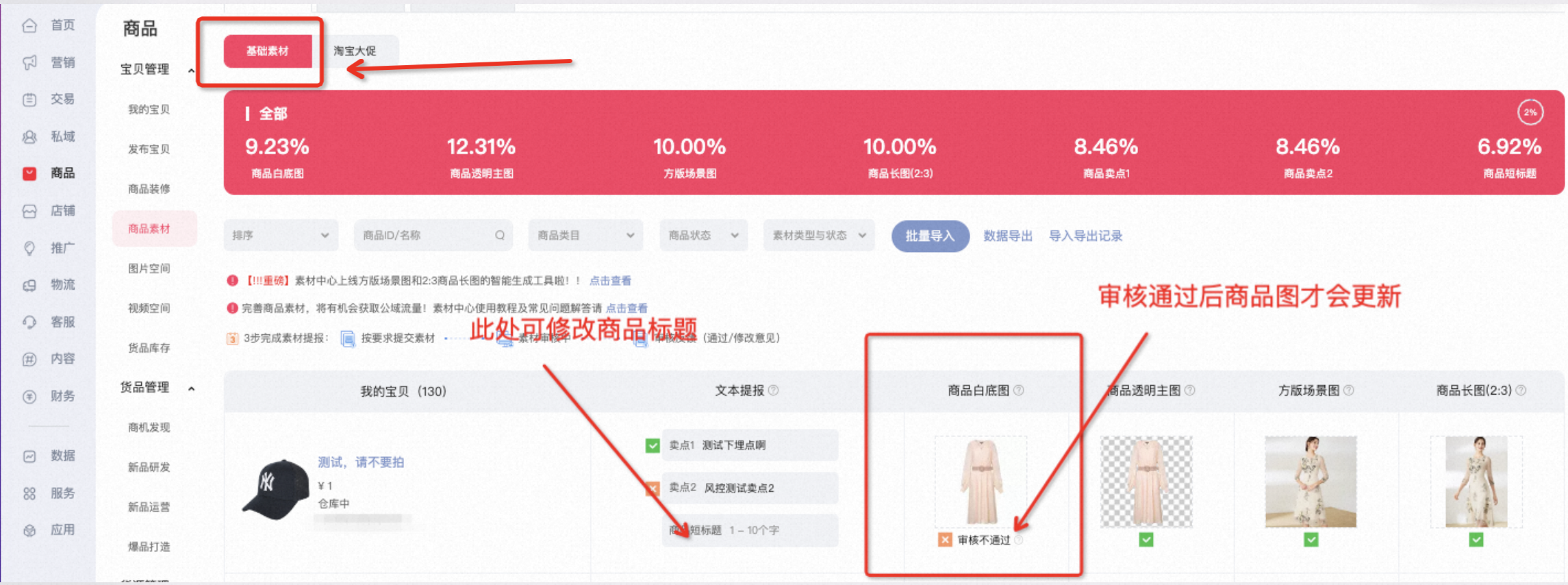1568x585 pixels.
Task: Open the 素材类型与状态 dropdown
Action: click(x=819, y=236)
